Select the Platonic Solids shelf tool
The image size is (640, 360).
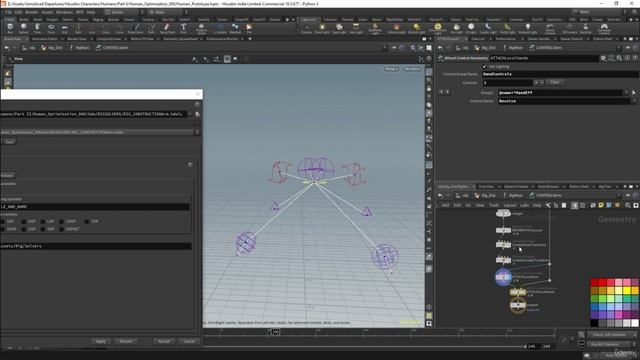point(202,28)
